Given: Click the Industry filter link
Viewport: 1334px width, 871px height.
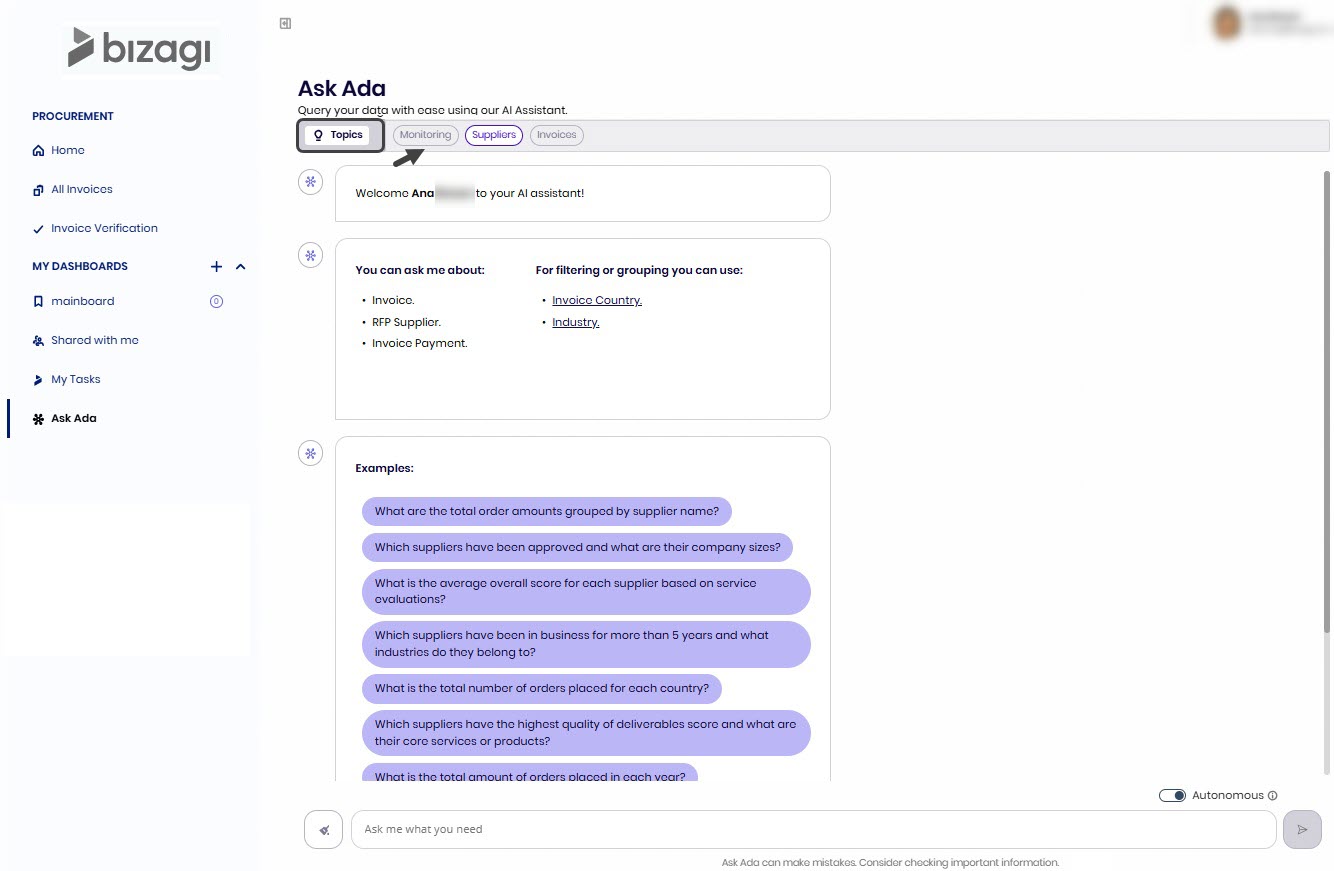Looking at the screenshot, I should tap(575, 322).
